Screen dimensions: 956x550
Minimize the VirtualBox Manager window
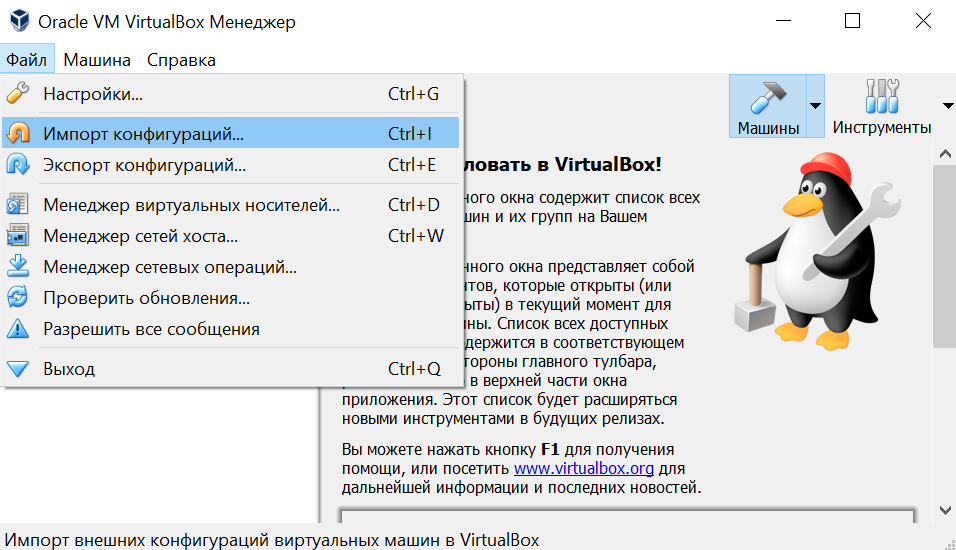[x=783, y=21]
